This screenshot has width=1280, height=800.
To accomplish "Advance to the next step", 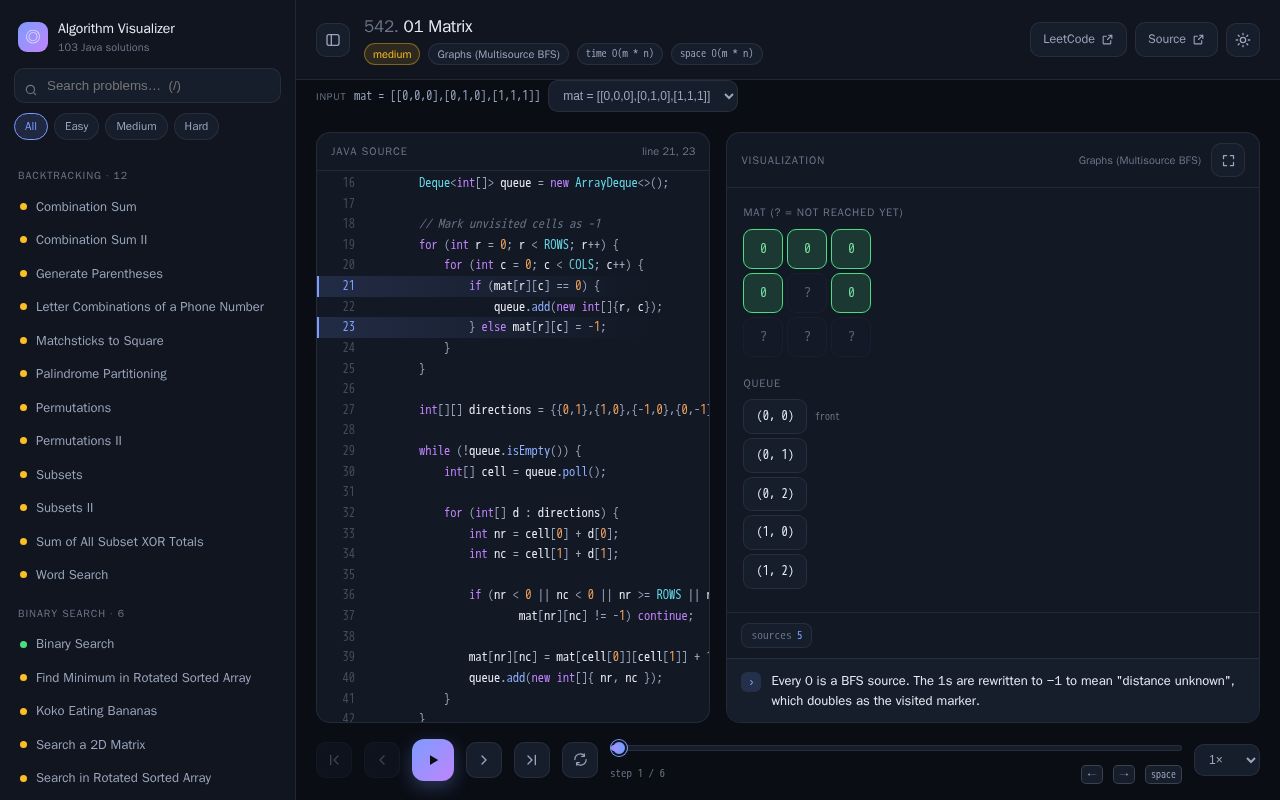I will click(x=484, y=760).
